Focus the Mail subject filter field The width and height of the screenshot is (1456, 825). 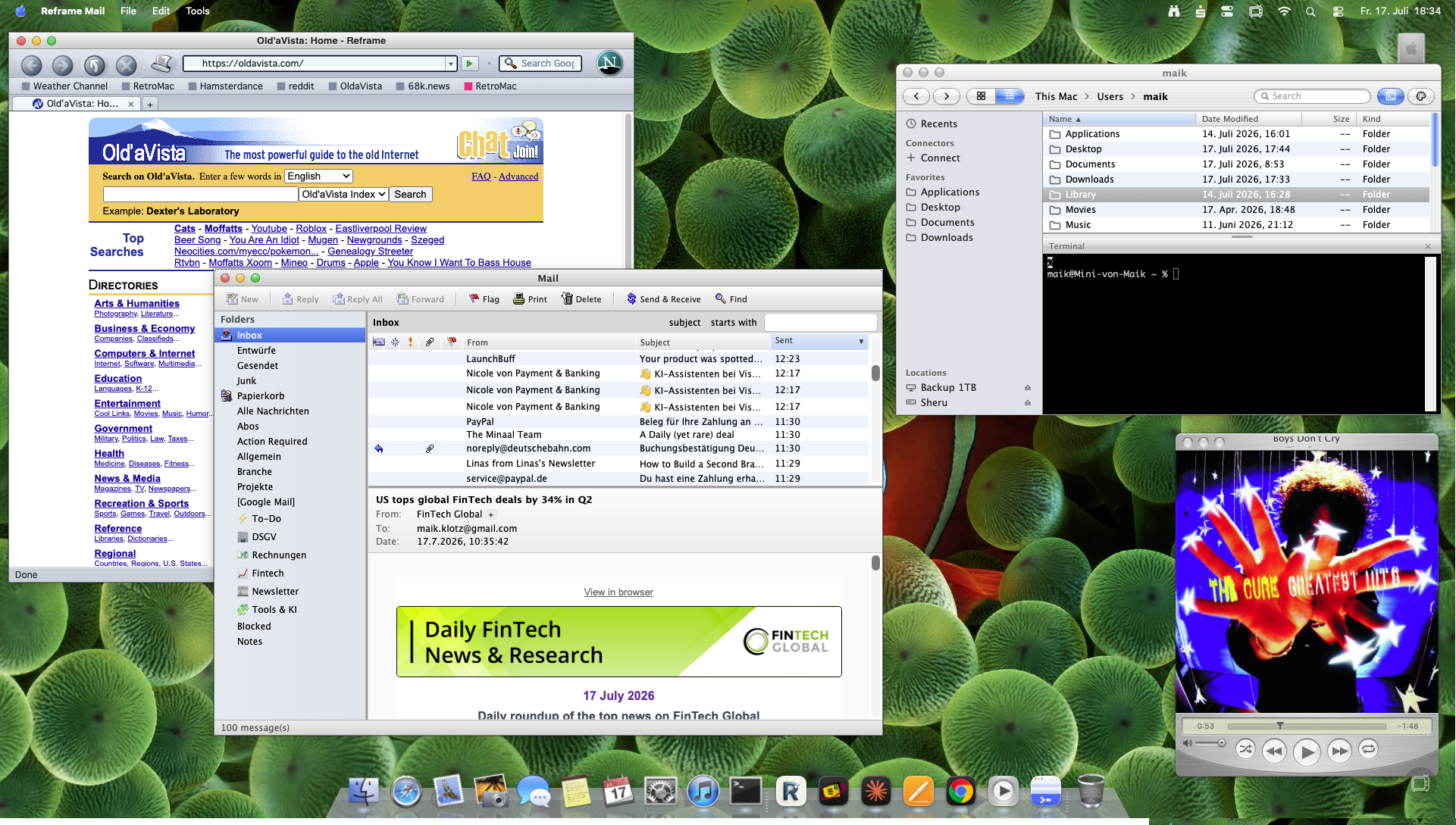(x=820, y=322)
